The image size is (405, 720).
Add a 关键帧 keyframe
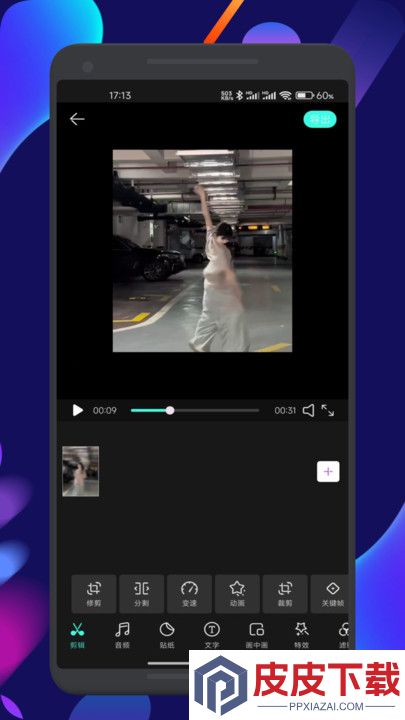pos(330,594)
